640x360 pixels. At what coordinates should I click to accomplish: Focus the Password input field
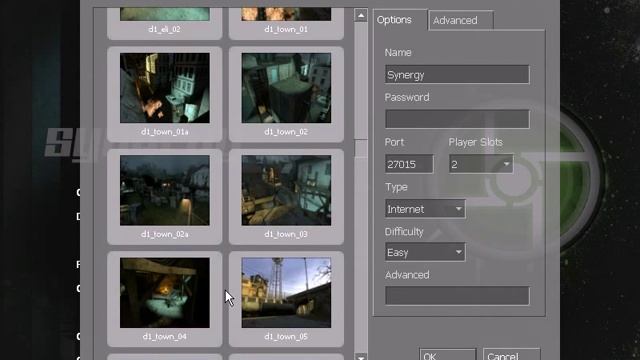pos(457,119)
